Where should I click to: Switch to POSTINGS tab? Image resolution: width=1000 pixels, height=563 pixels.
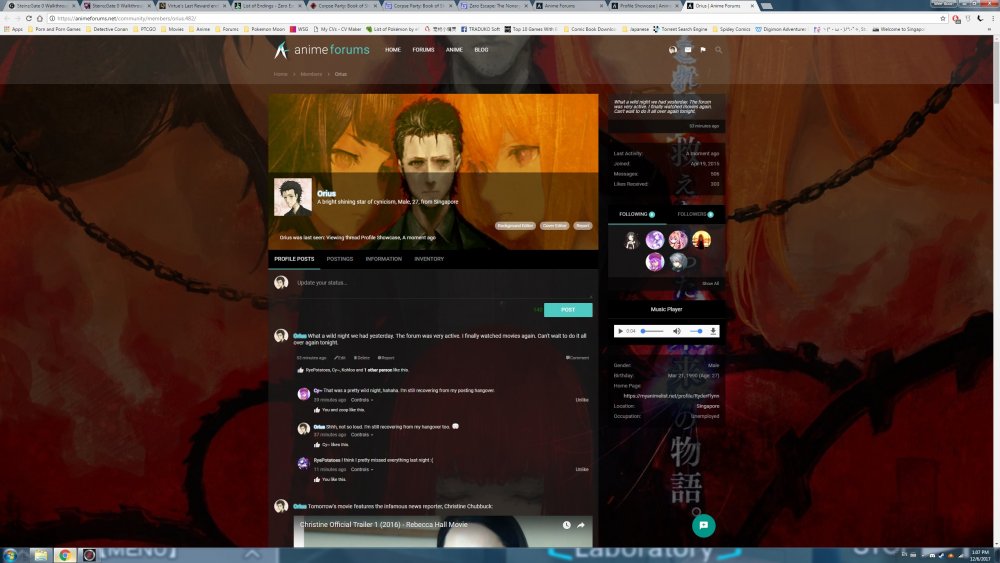tap(339, 259)
